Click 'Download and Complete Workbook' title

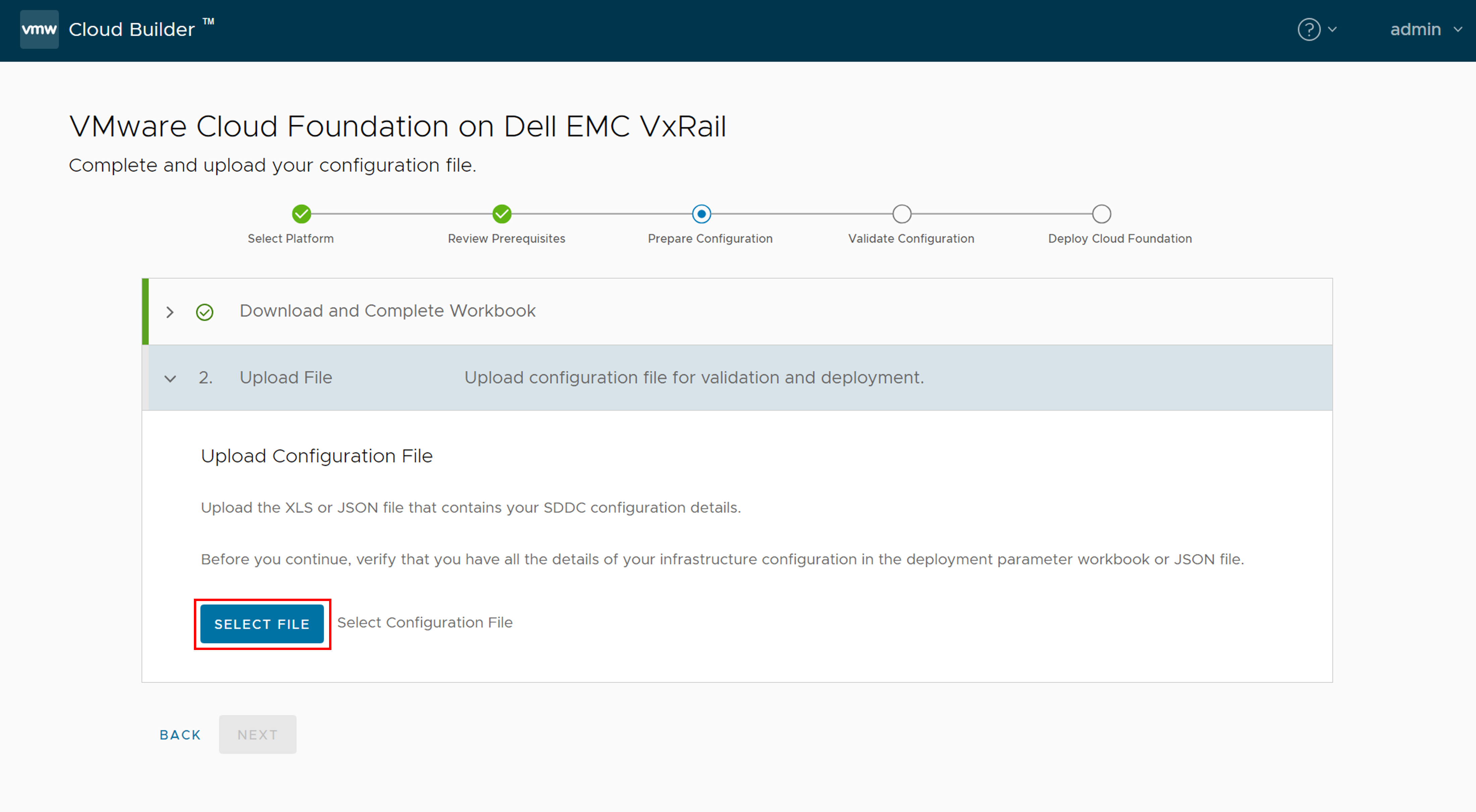click(x=387, y=311)
